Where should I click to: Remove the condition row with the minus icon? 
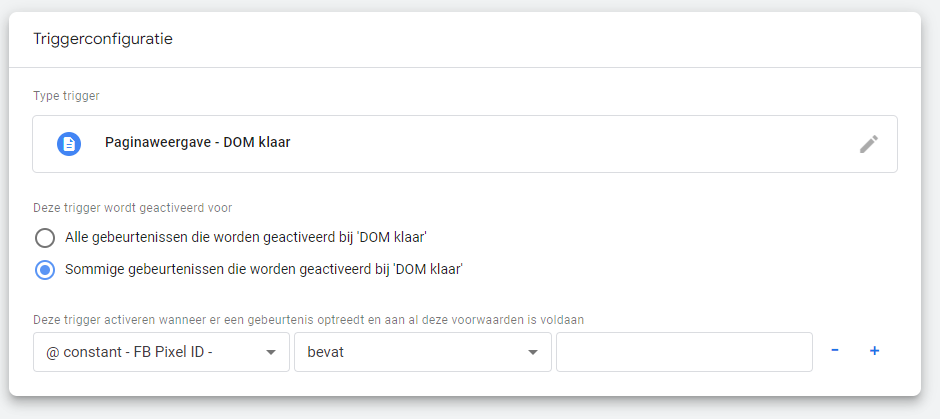click(x=835, y=351)
